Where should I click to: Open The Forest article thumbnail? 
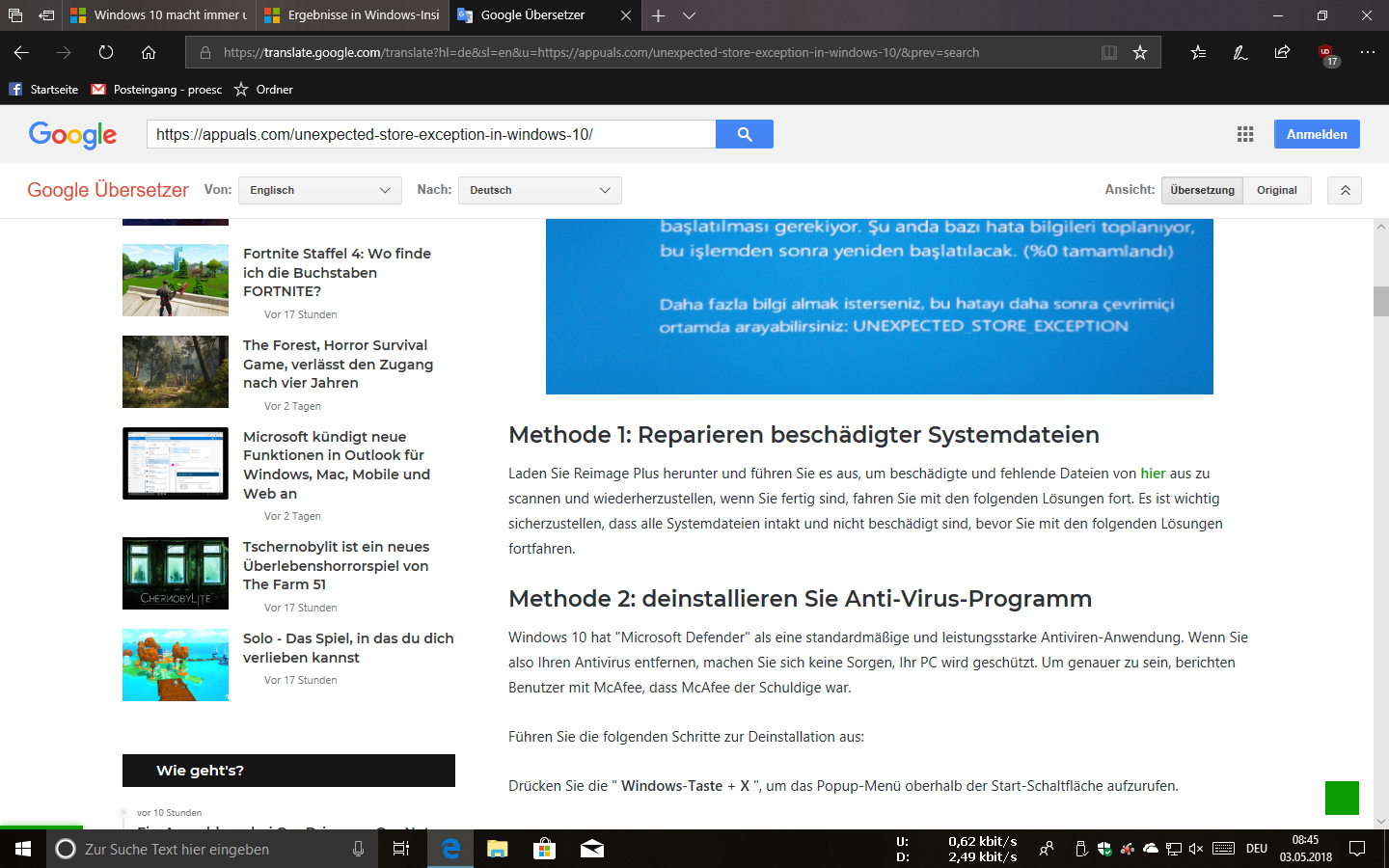tap(176, 371)
